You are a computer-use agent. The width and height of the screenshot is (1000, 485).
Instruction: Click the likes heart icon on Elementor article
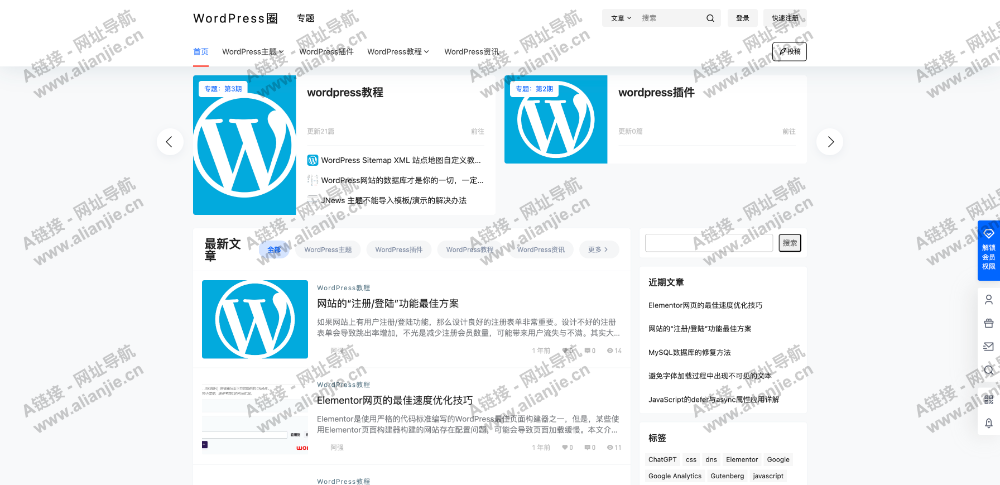click(564, 447)
